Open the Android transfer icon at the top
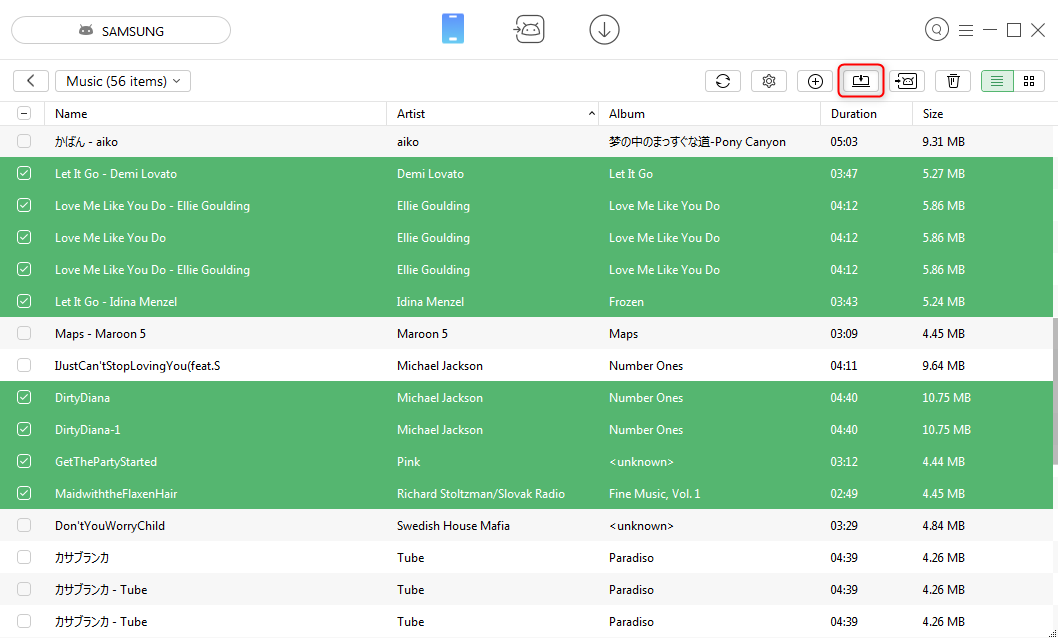This screenshot has width=1058, height=638. click(x=529, y=29)
